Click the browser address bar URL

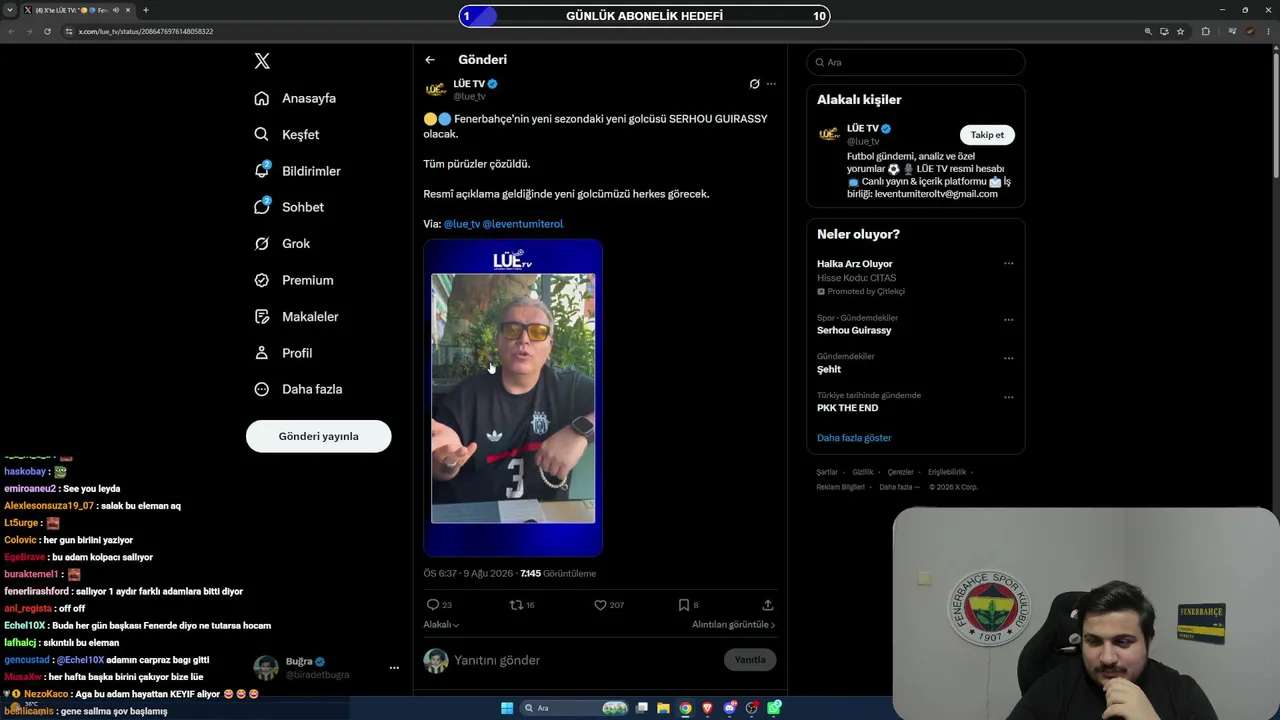coord(146,31)
